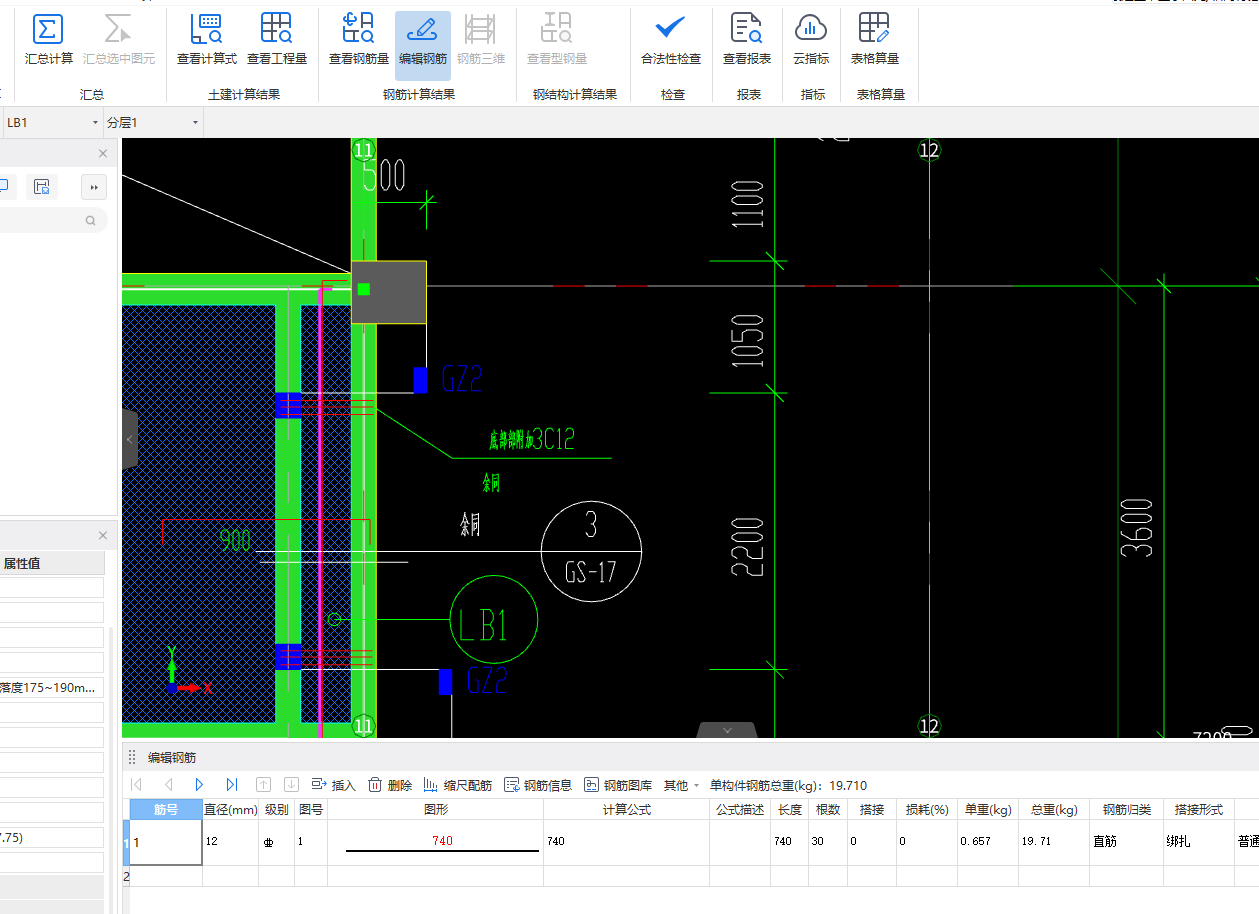Open 查看钢筋量 rebar quantity viewer
This screenshot has height=914, width=1259.
tap(359, 40)
